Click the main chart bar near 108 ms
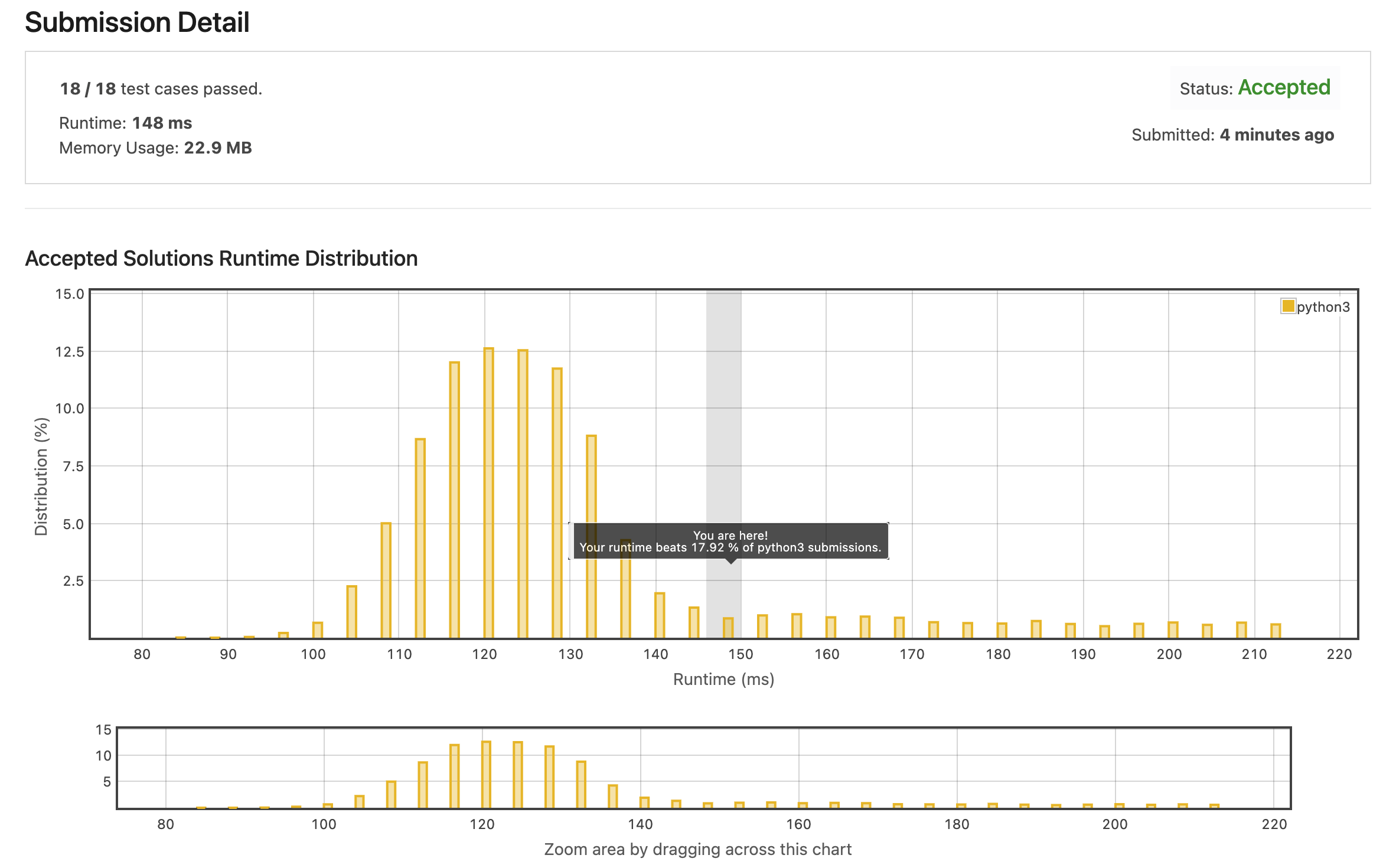This screenshot has height=868, width=1396. [x=386, y=580]
